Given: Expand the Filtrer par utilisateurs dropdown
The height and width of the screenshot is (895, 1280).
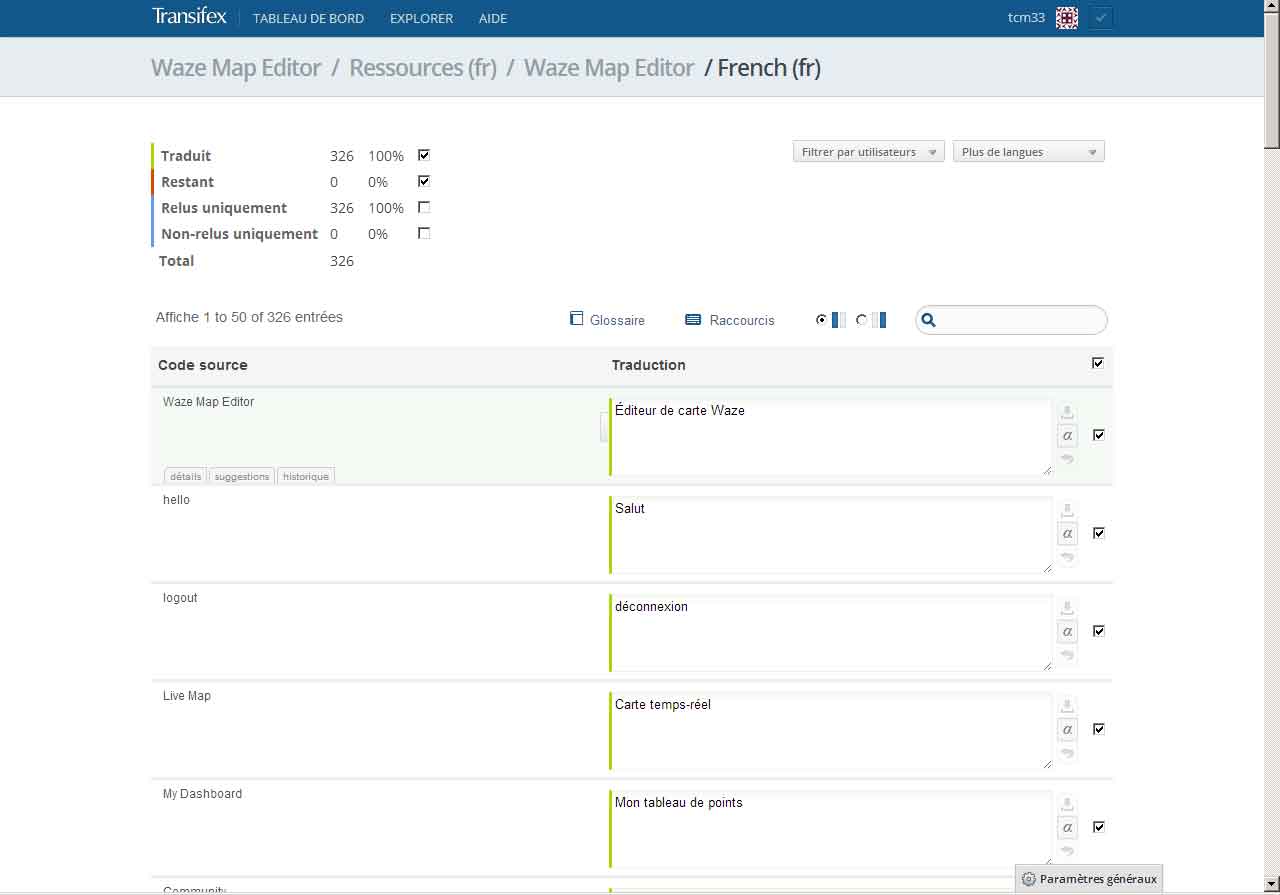Looking at the screenshot, I should click(x=868, y=152).
